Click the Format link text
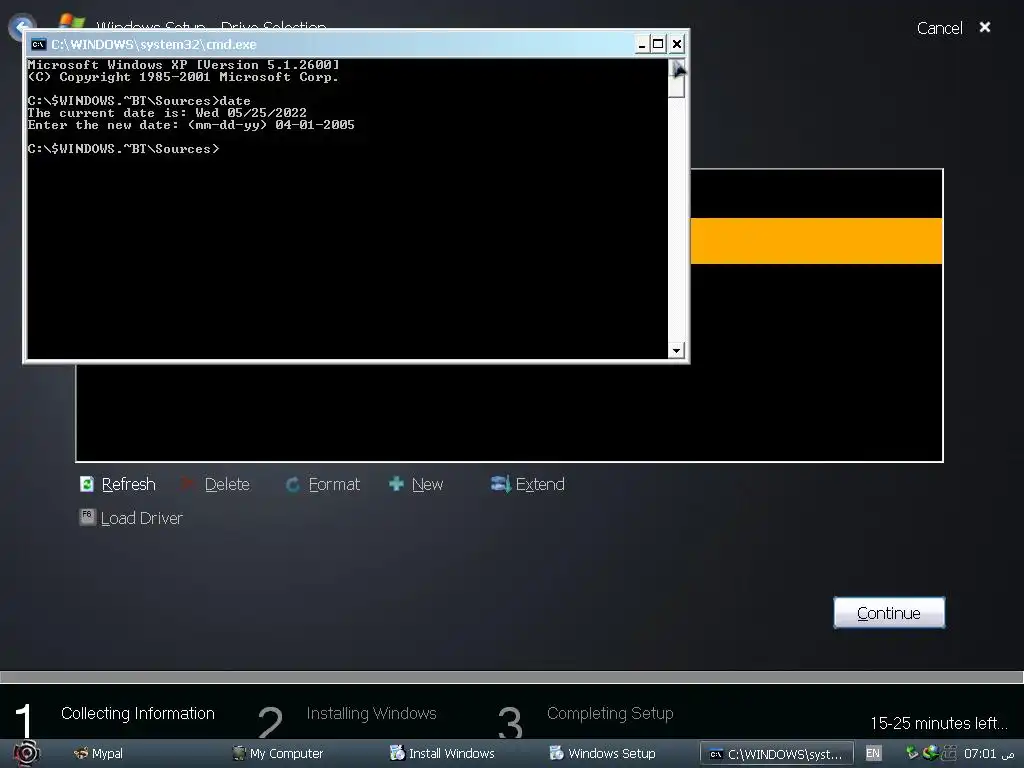This screenshot has width=1024, height=768. point(334,485)
